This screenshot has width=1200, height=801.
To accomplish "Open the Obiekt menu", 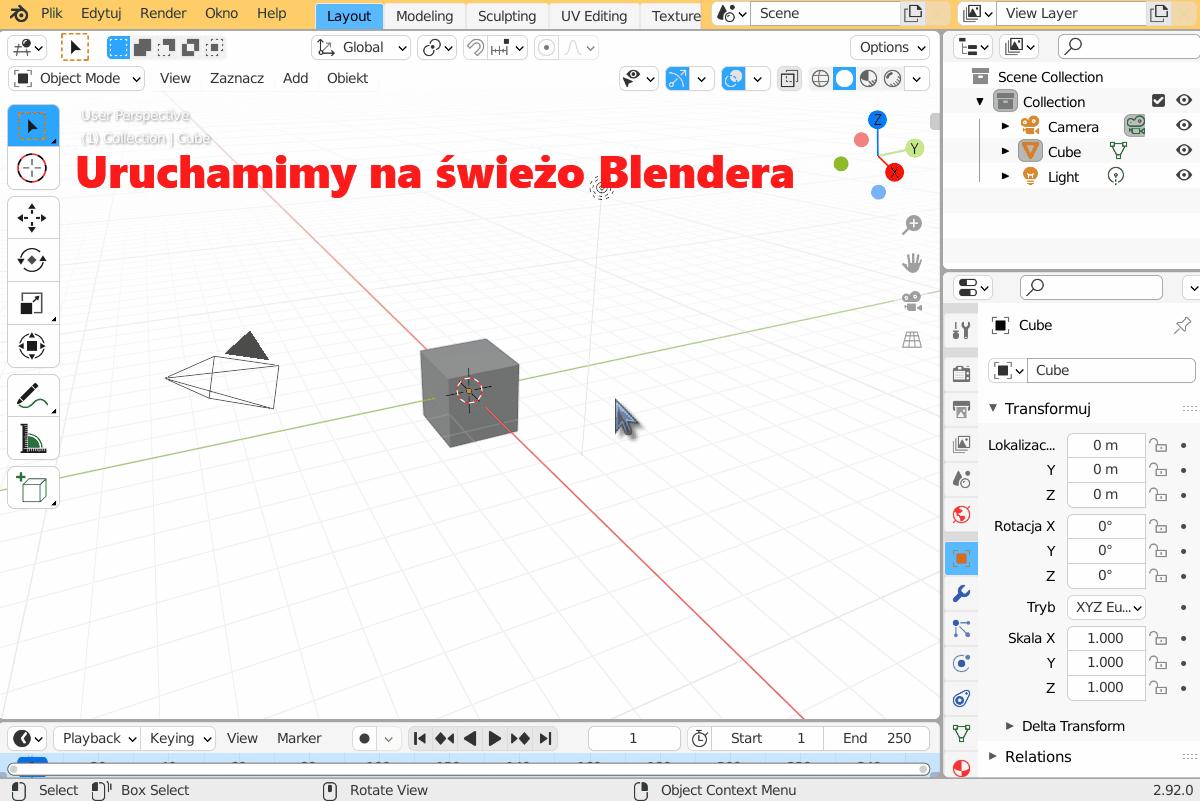I will pyautogui.click(x=348, y=78).
